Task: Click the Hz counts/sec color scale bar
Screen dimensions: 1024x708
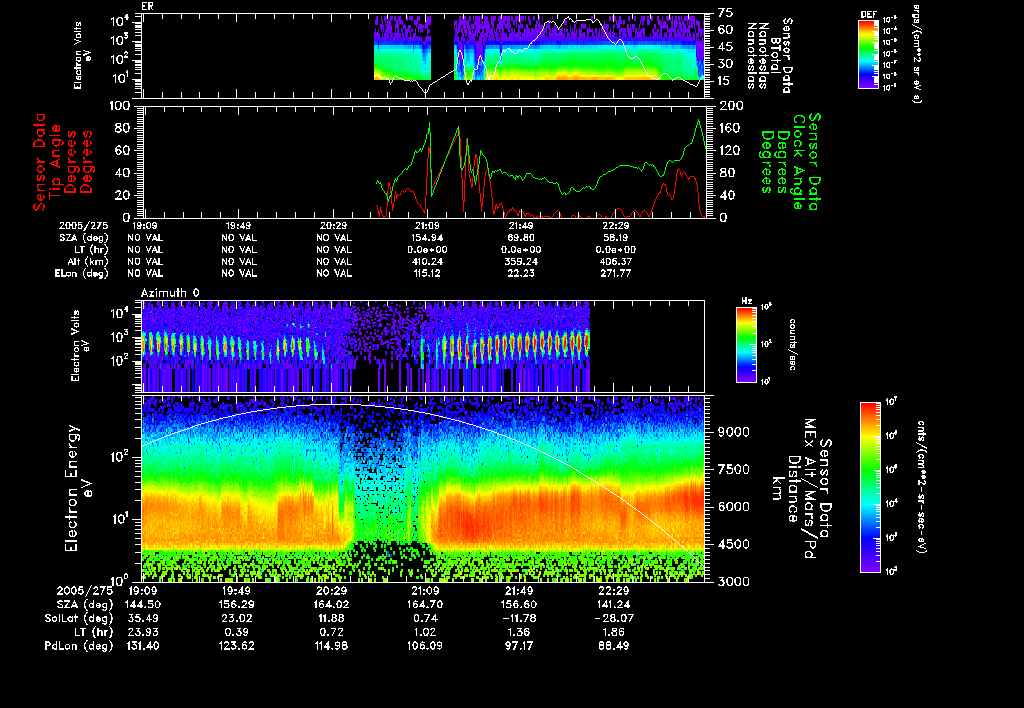Action: coord(746,344)
